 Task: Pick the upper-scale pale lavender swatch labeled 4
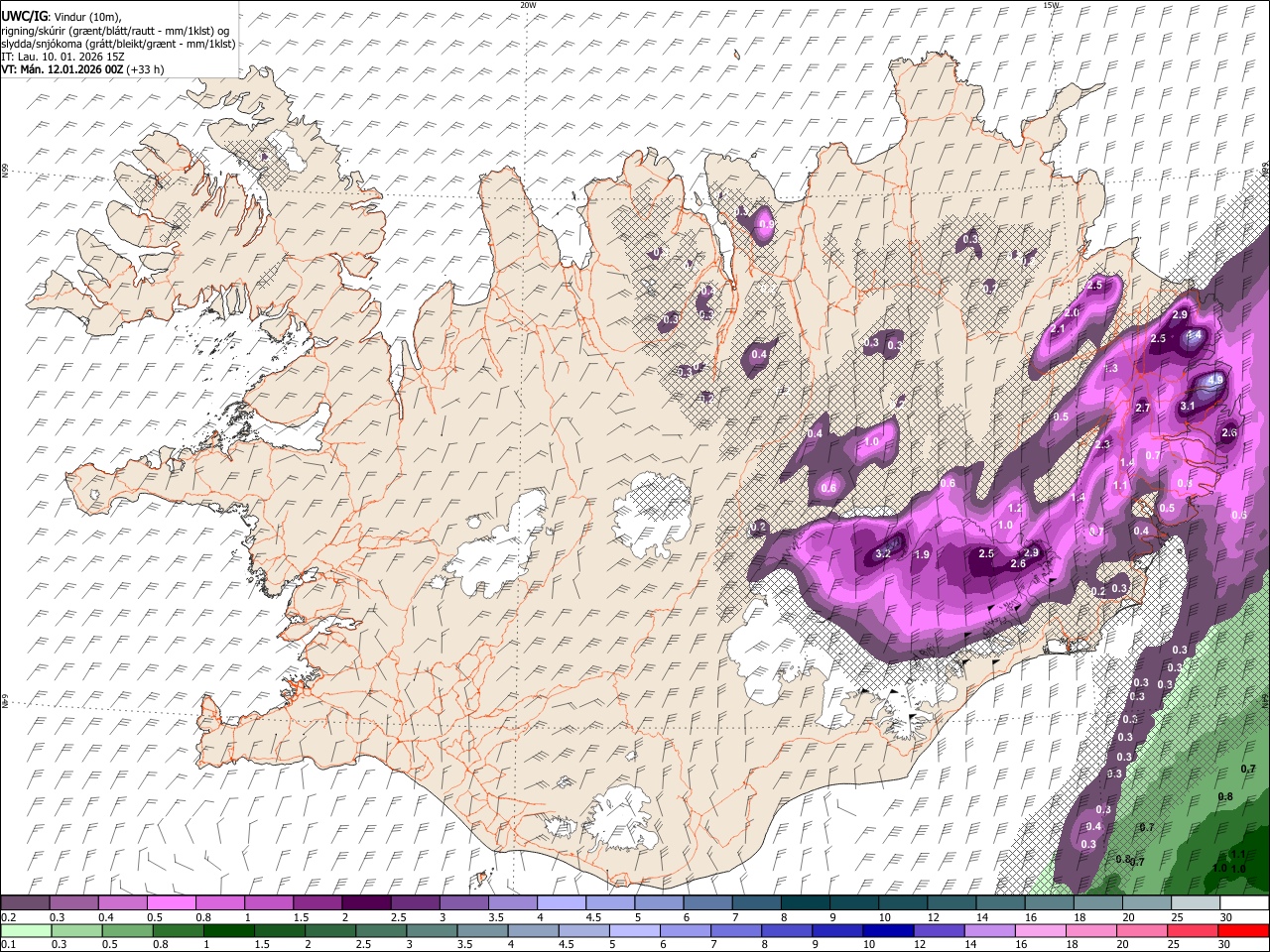tap(562, 902)
